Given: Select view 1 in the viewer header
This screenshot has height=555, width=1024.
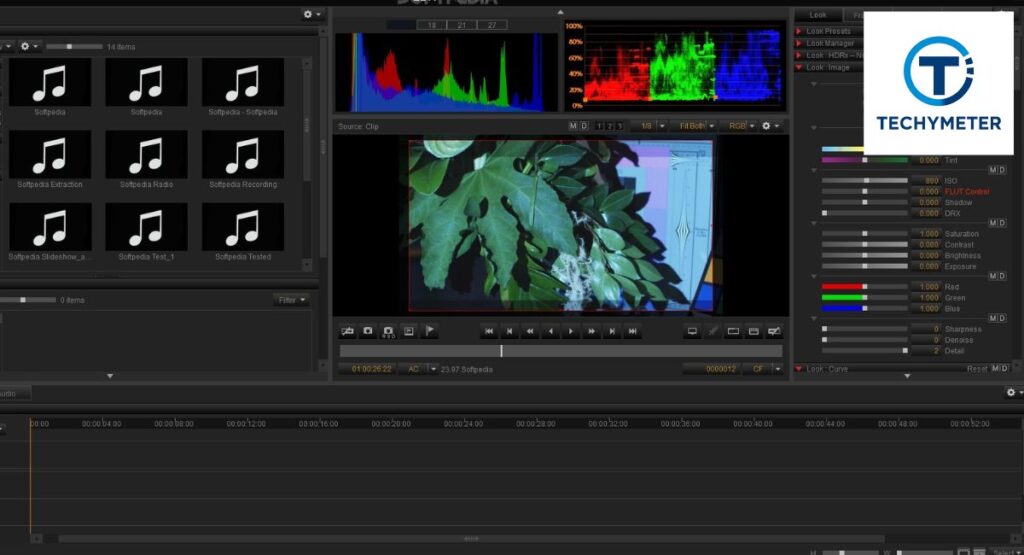Looking at the screenshot, I should click(x=599, y=126).
